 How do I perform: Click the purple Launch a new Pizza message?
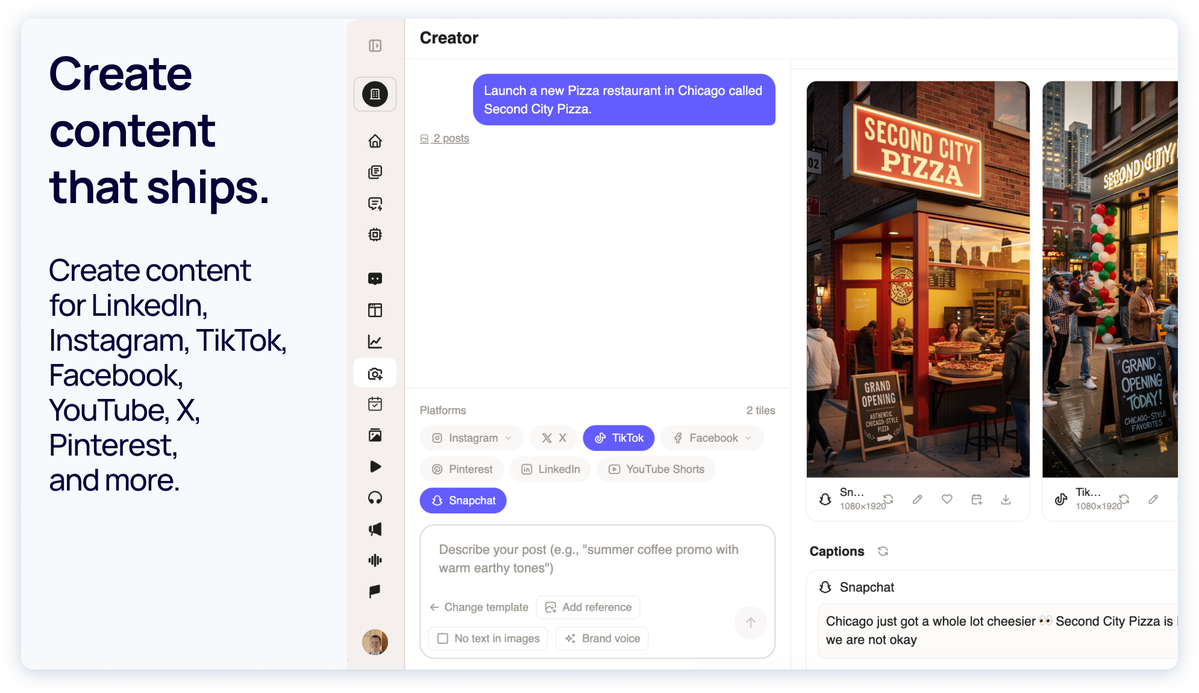(x=624, y=99)
